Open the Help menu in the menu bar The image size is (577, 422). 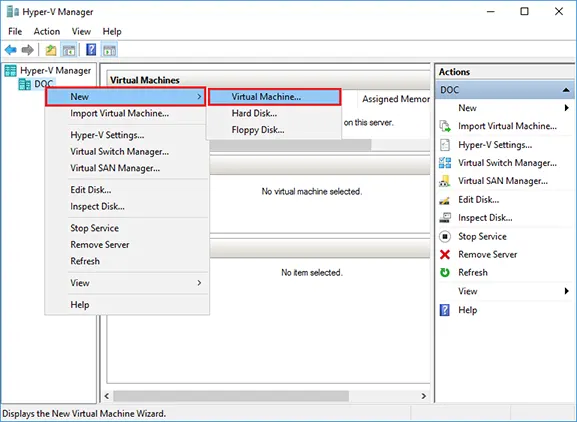click(112, 32)
